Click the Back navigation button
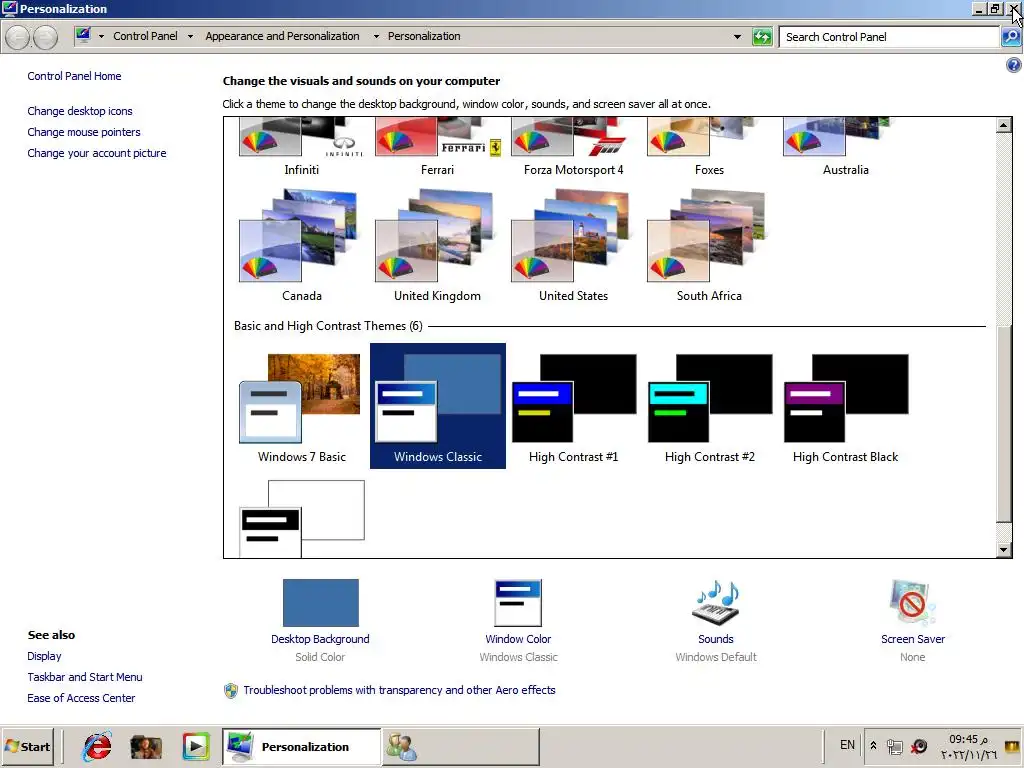The image size is (1024, 768). pos(18,37)
